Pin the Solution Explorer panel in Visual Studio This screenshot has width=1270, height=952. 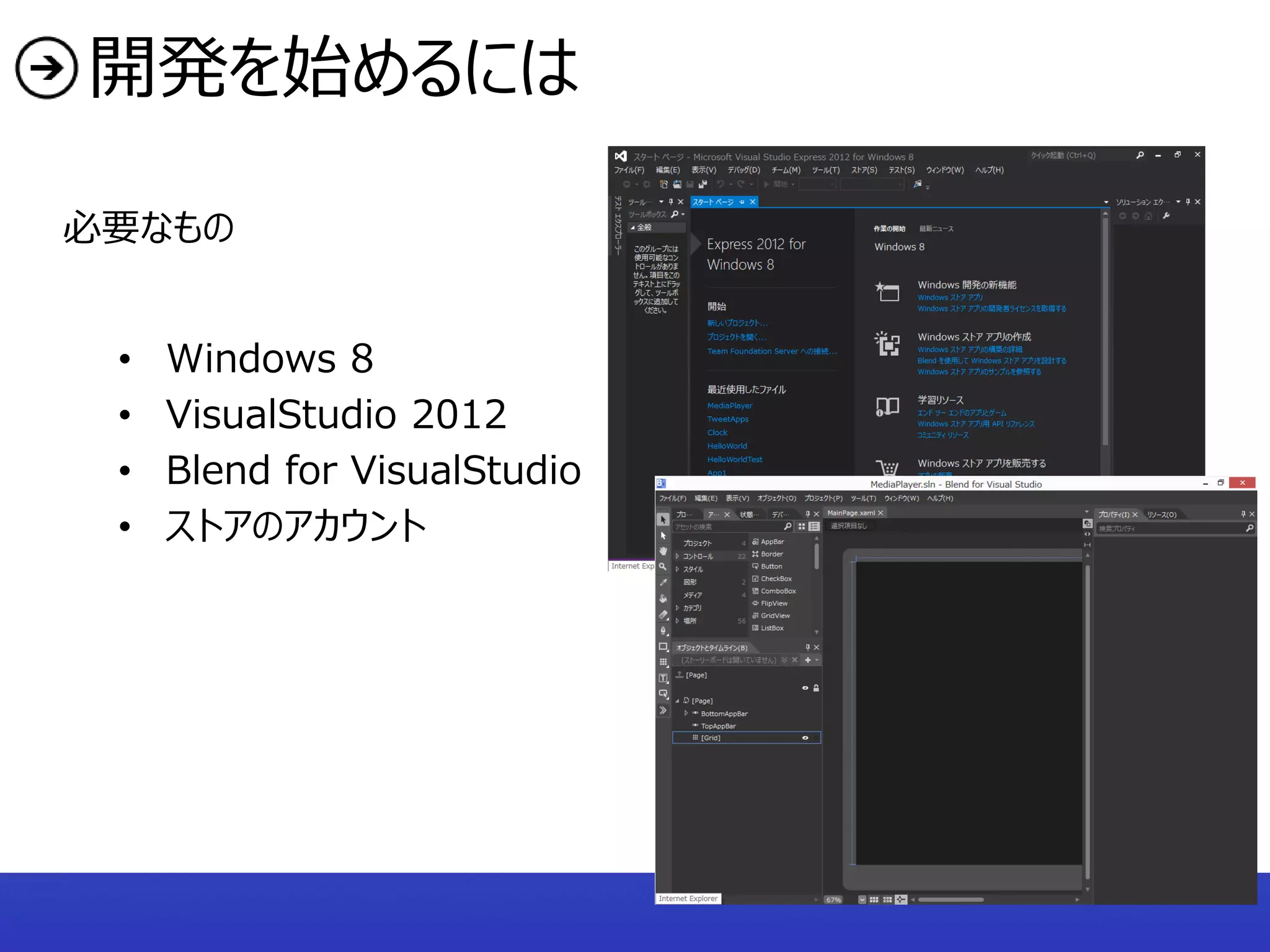[1188, 201]
